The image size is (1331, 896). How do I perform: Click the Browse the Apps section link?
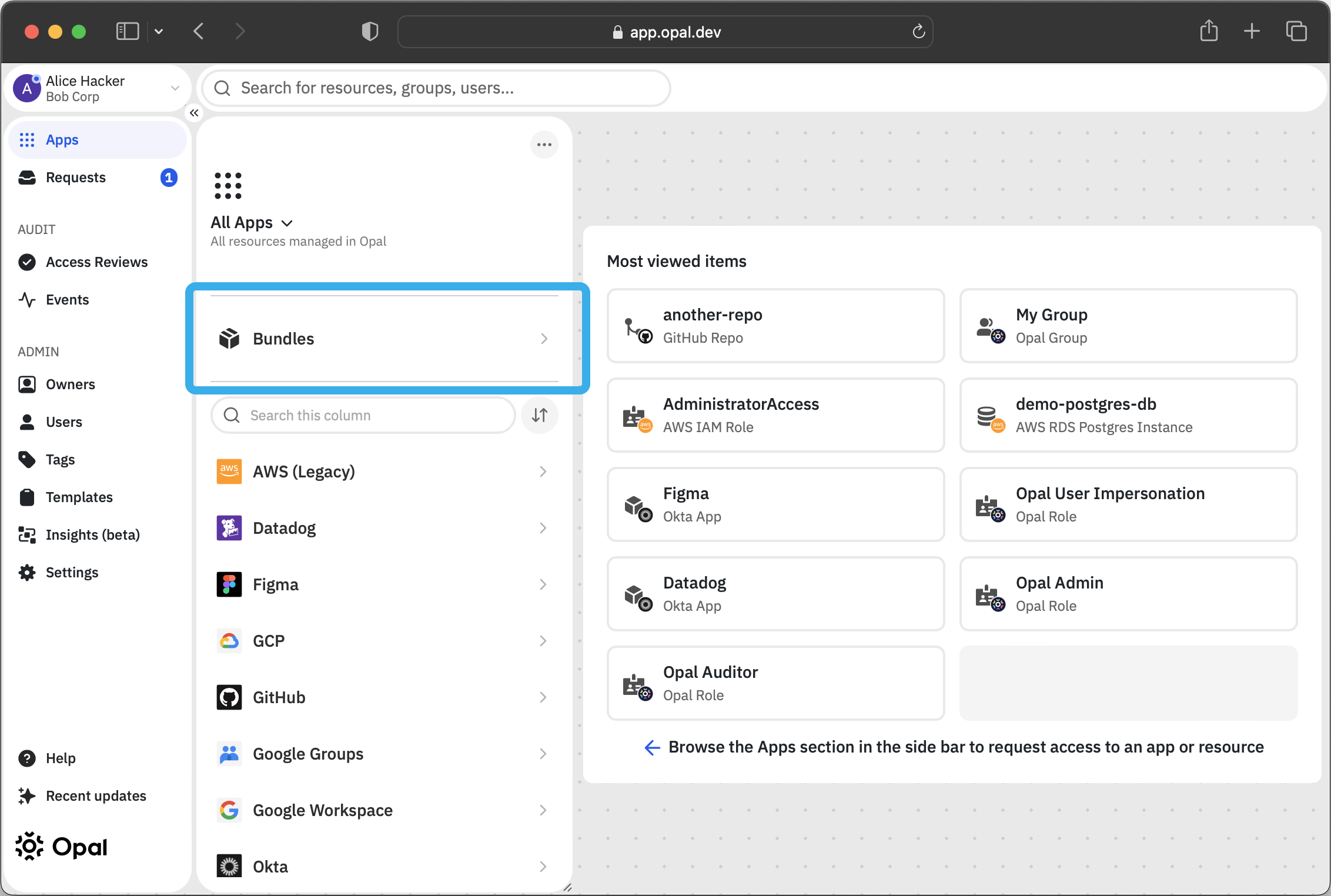pos(954,747)
